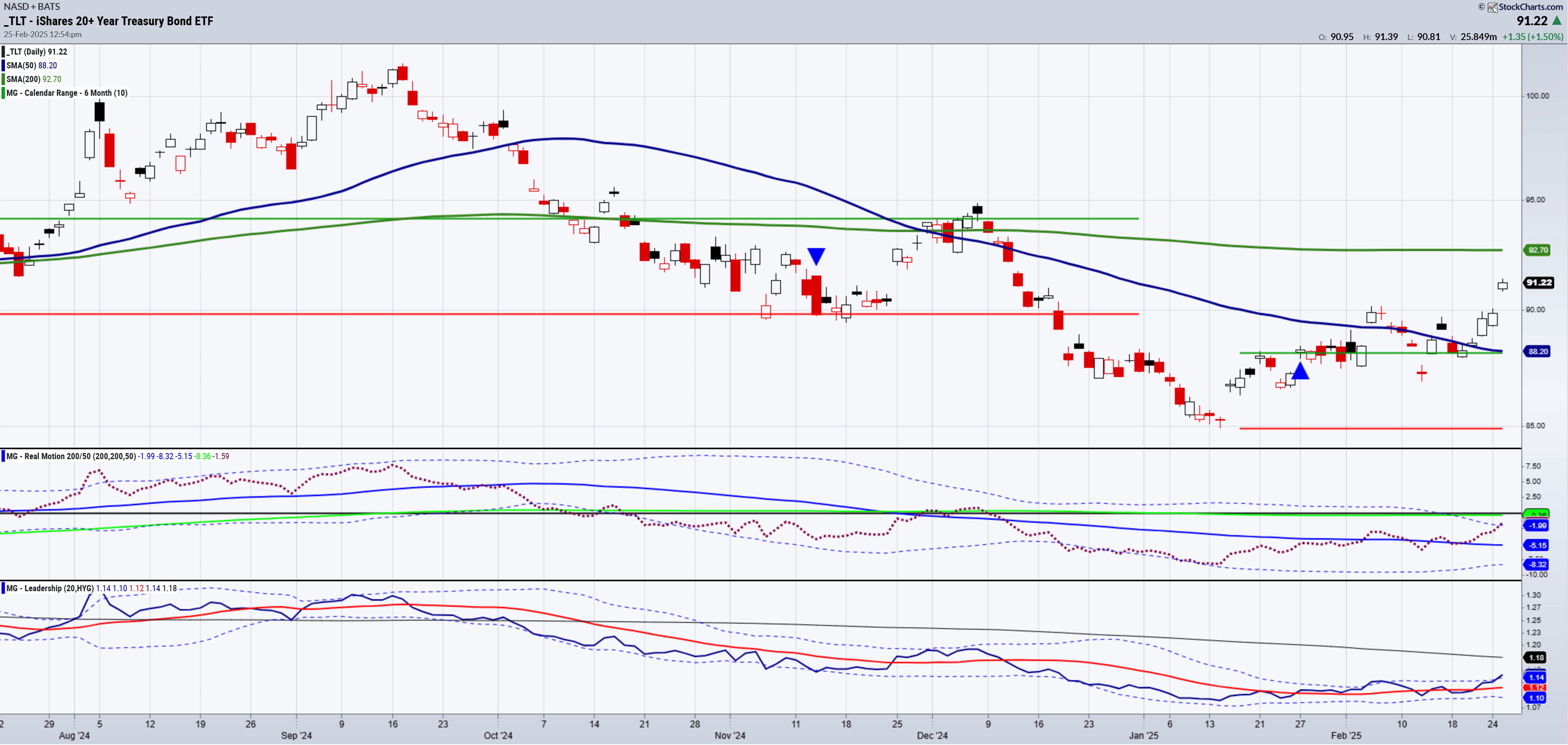Click the Sep '24 date axis label

pyautogui.click(x=297, y=735)
